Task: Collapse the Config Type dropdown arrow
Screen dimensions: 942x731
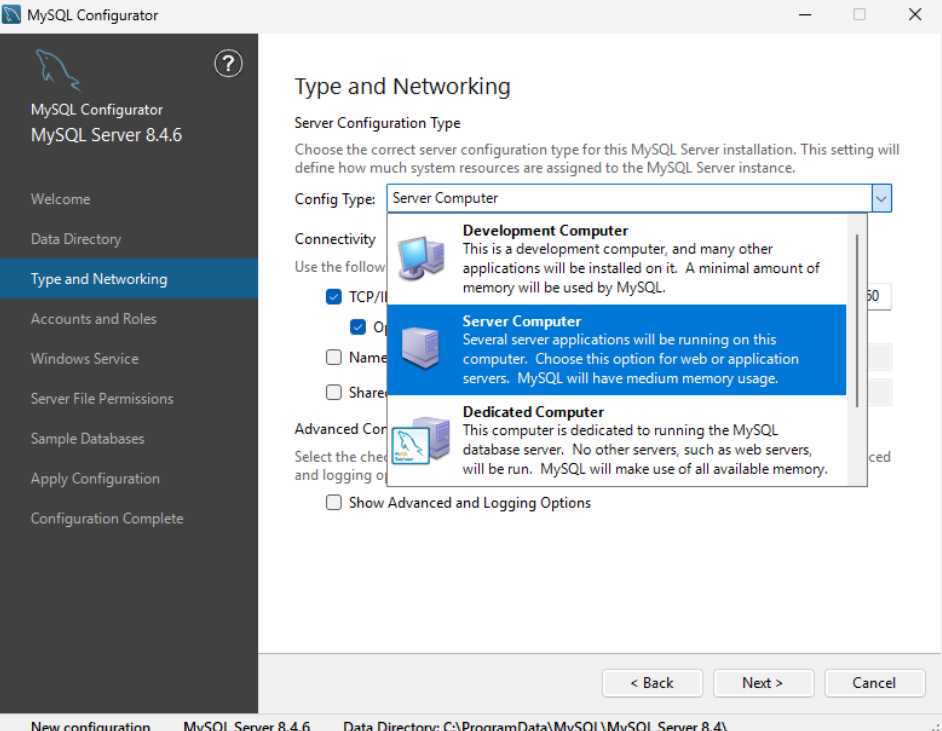Action: [x=880, y=199]
